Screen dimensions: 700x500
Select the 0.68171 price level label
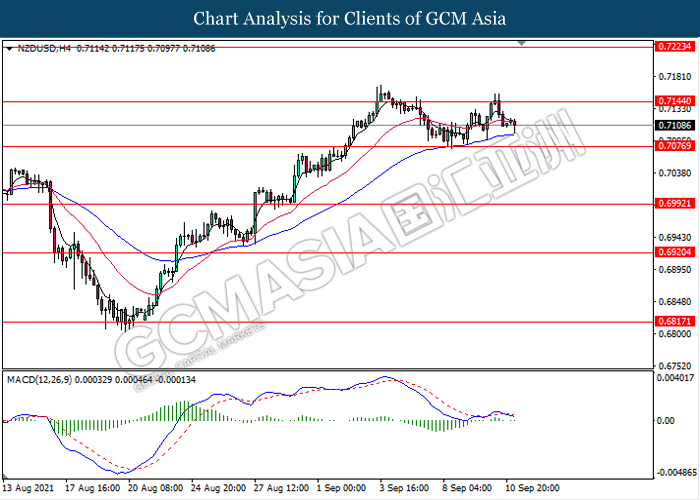675,321
